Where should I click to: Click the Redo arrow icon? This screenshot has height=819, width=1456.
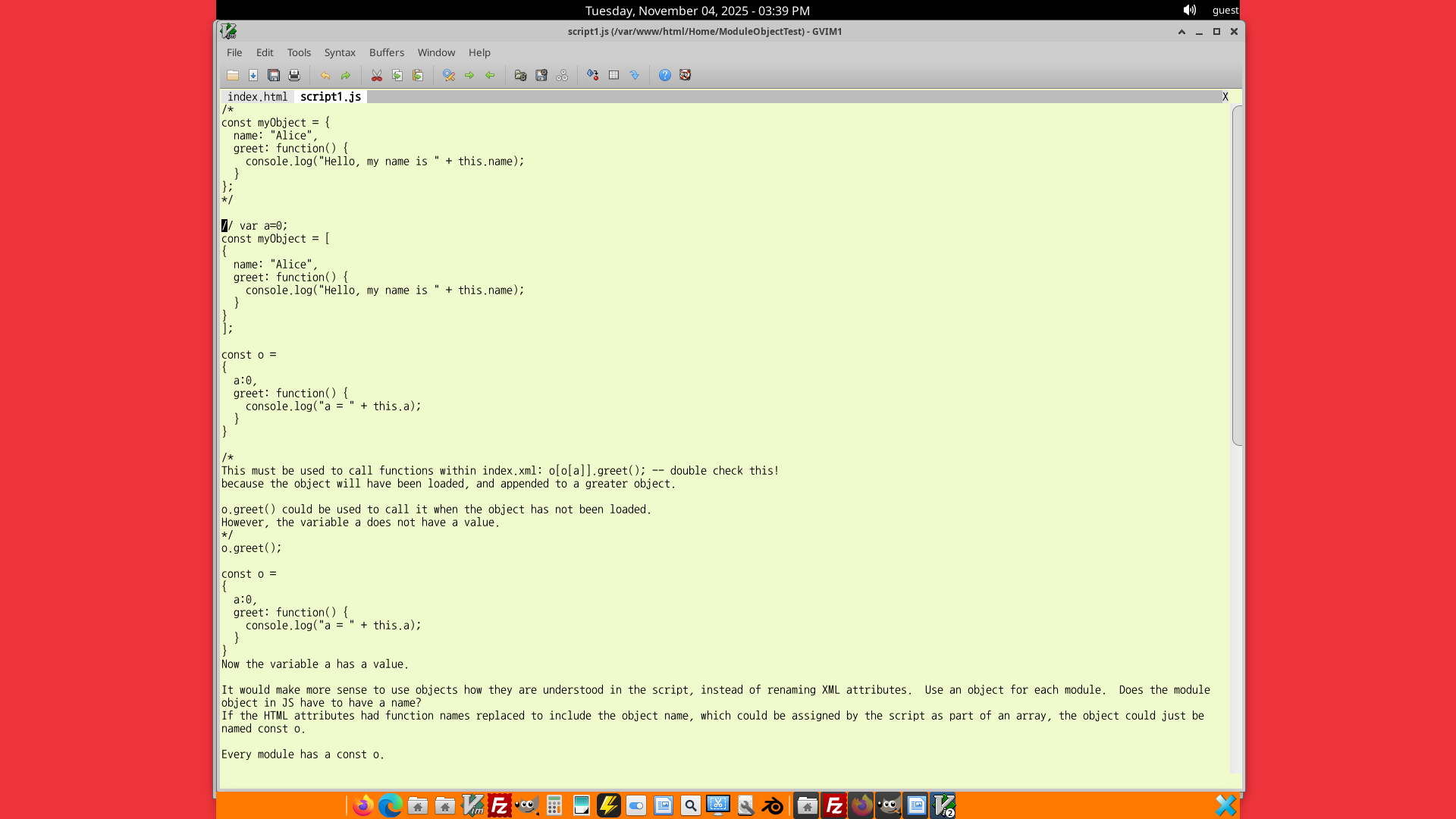346,75
